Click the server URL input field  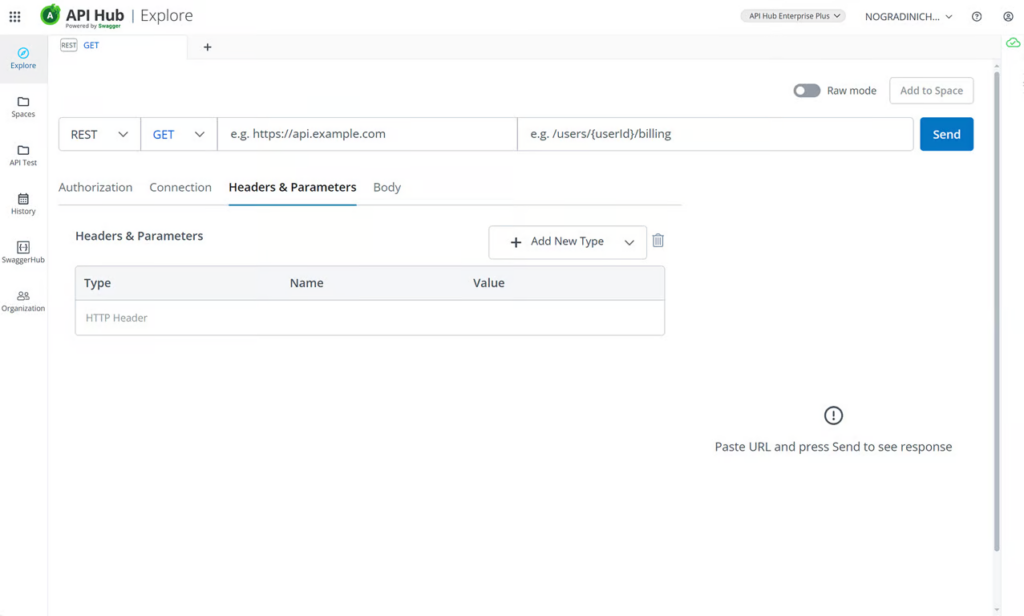coord(367,135)
